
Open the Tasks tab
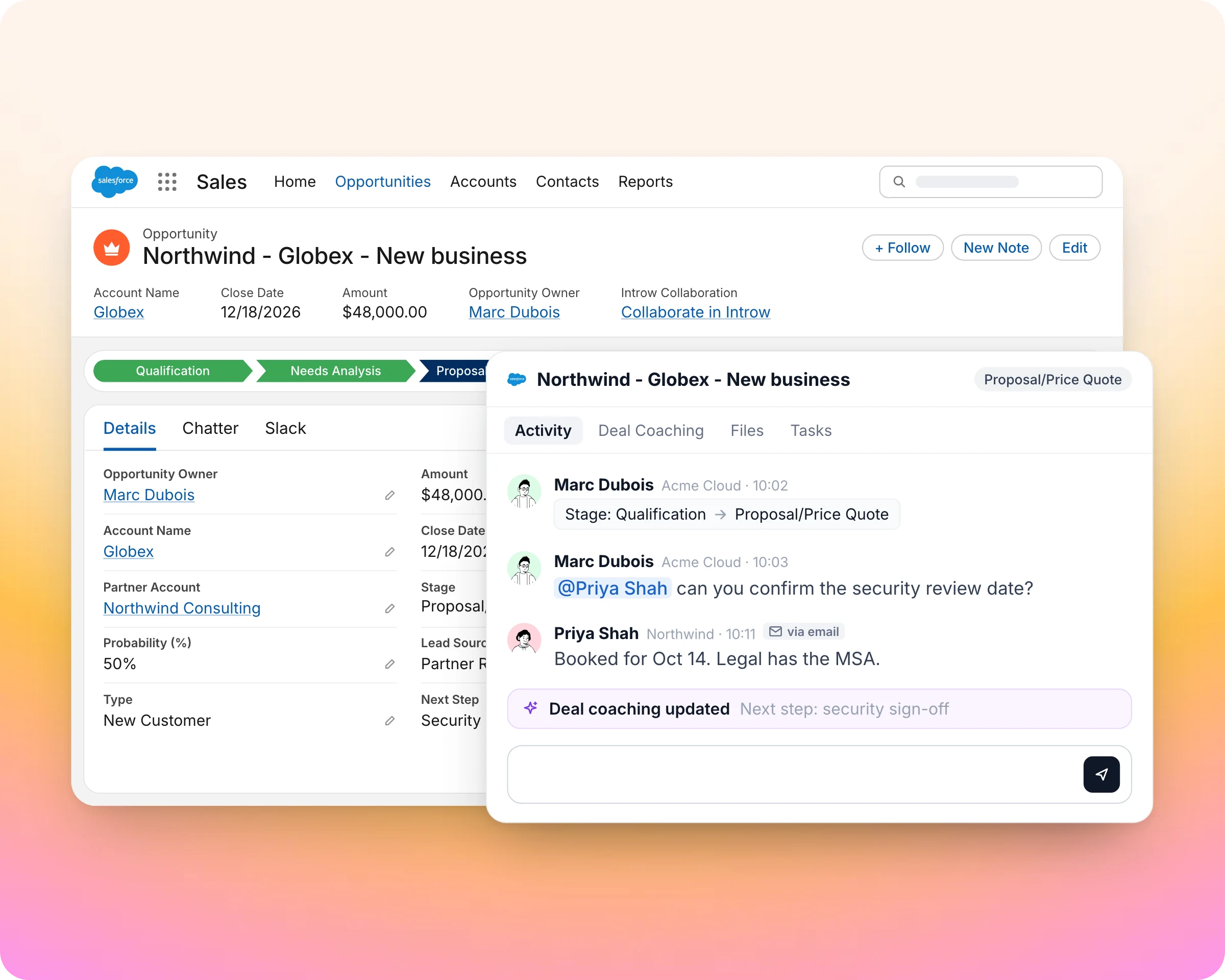tap(812, 431)
